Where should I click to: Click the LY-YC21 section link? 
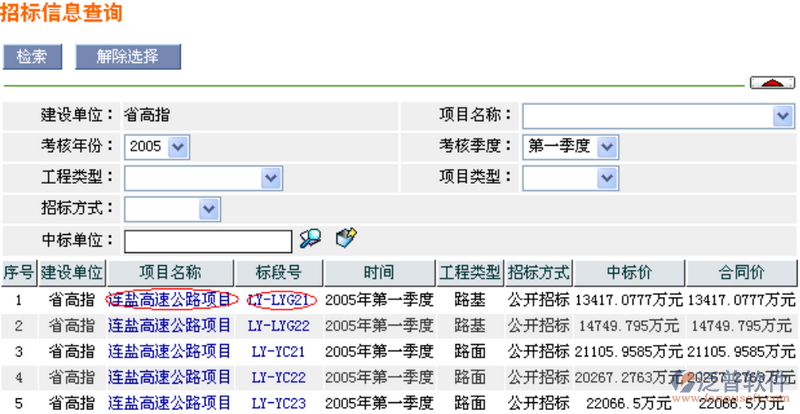[x=279, y=351]
